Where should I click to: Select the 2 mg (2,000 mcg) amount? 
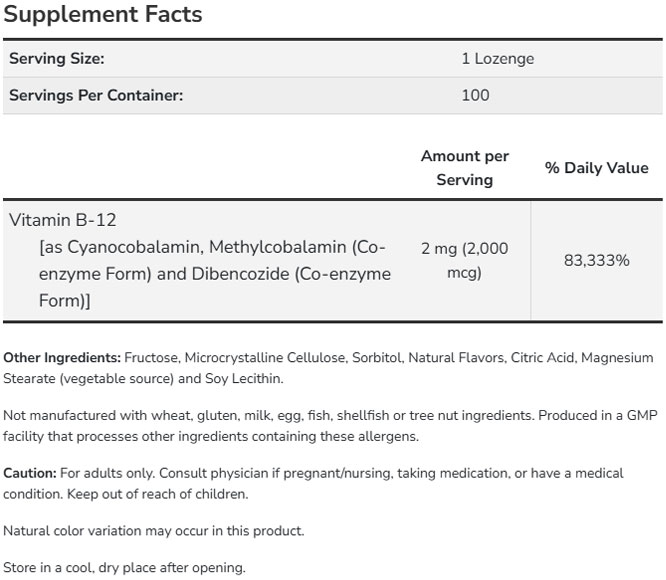[464, 260]
